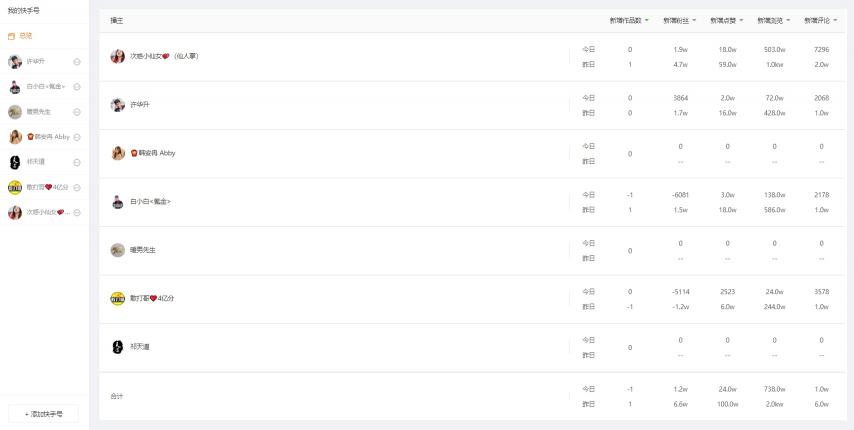Sort the table by 新增粉丝 column
Viewport: 854px width, 430px height.
point(680,21)
